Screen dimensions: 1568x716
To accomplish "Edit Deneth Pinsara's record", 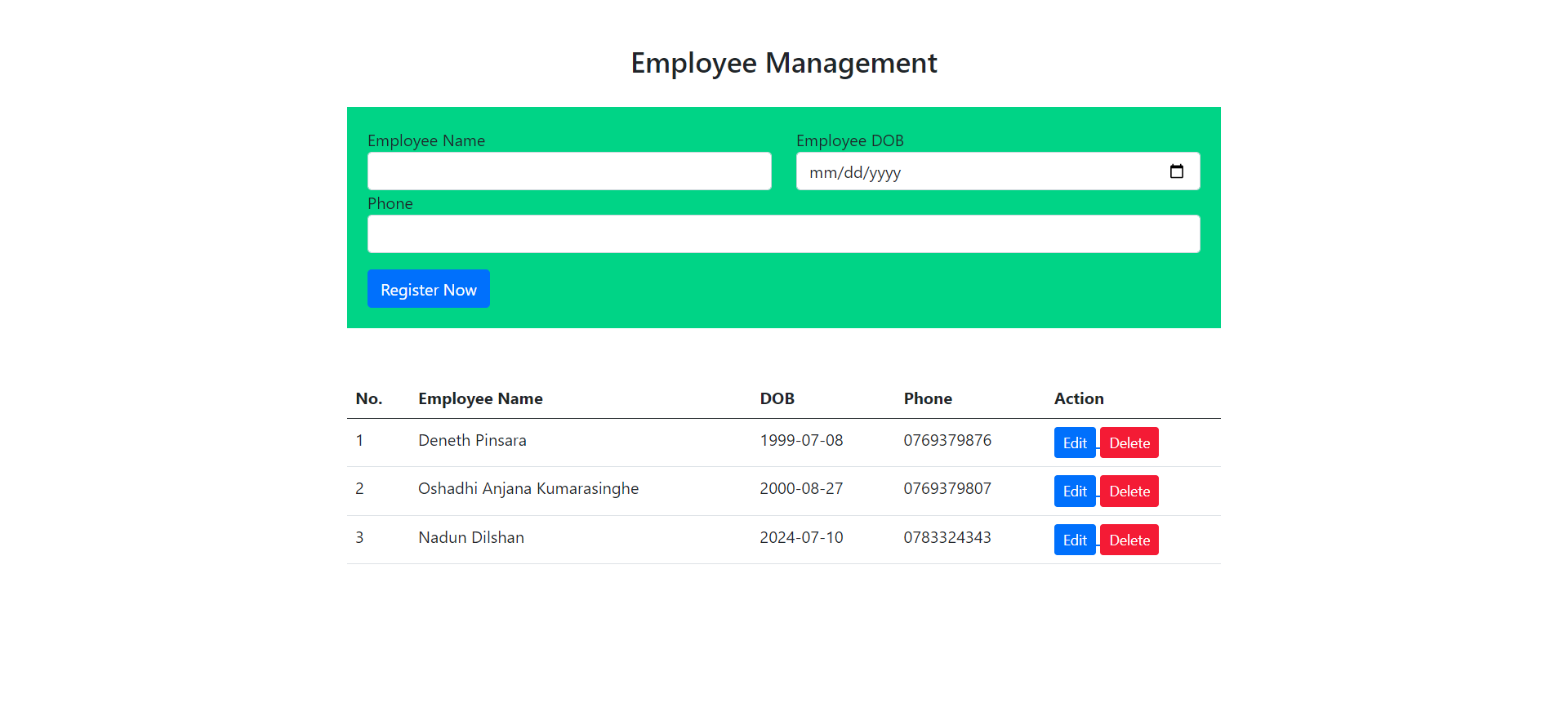I will click(x=1074, y=443).
